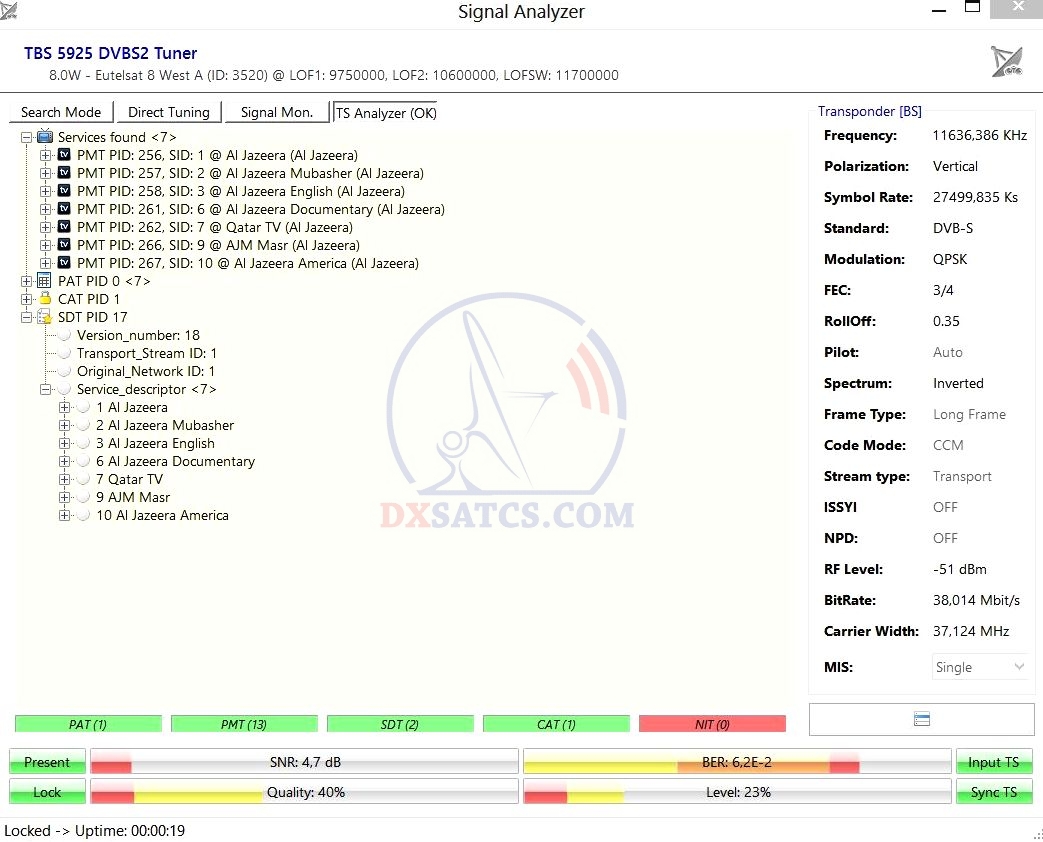Click the Level 23% bar
Screen dimensions: 1043x842
click(737, 791)
